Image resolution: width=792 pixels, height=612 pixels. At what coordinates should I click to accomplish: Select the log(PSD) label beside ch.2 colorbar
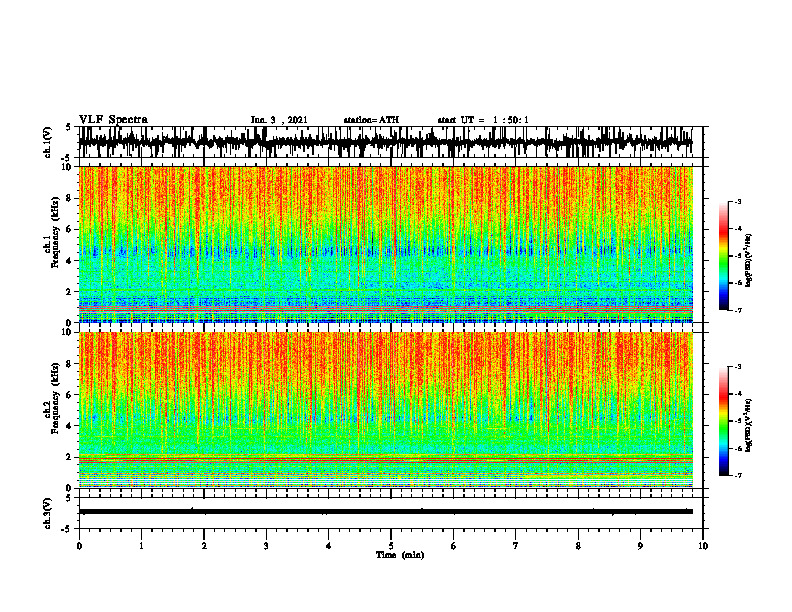pyautogui.click(x=749, y=425)
